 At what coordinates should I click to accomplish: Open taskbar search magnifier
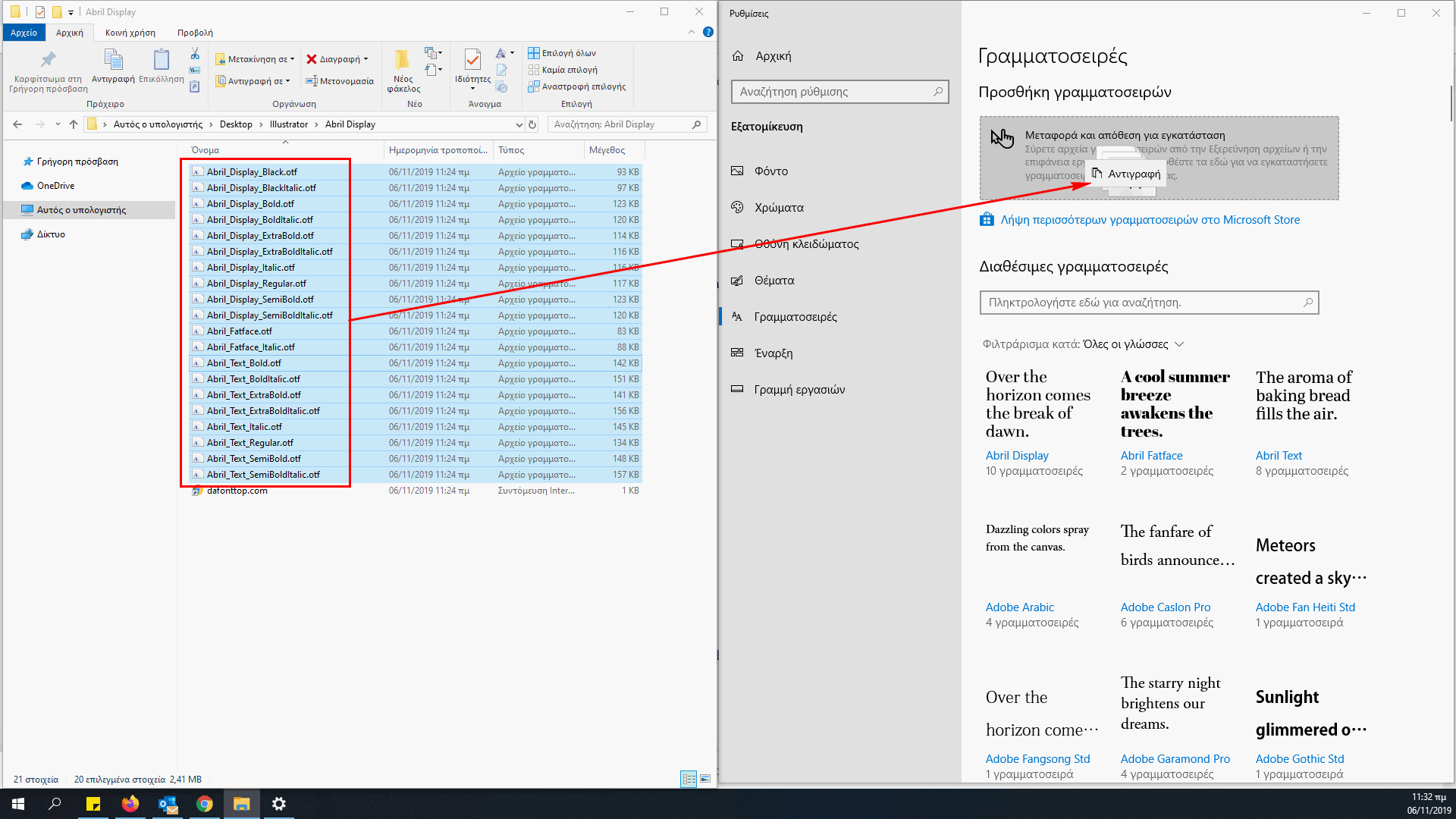click(55, 804)
